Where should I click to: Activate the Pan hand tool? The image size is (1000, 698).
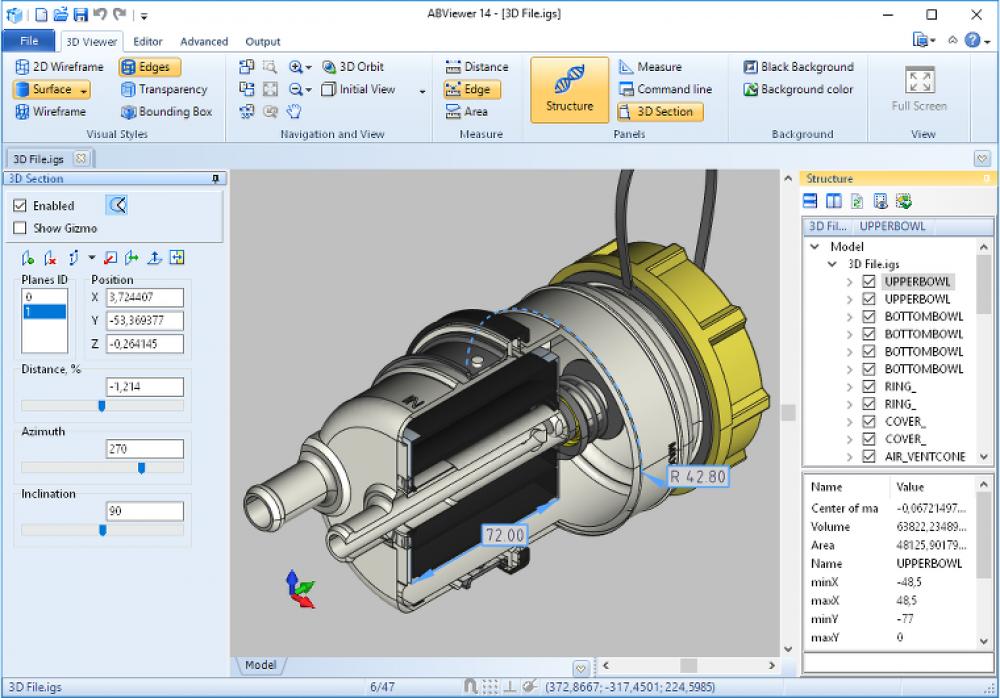point(292,111)
